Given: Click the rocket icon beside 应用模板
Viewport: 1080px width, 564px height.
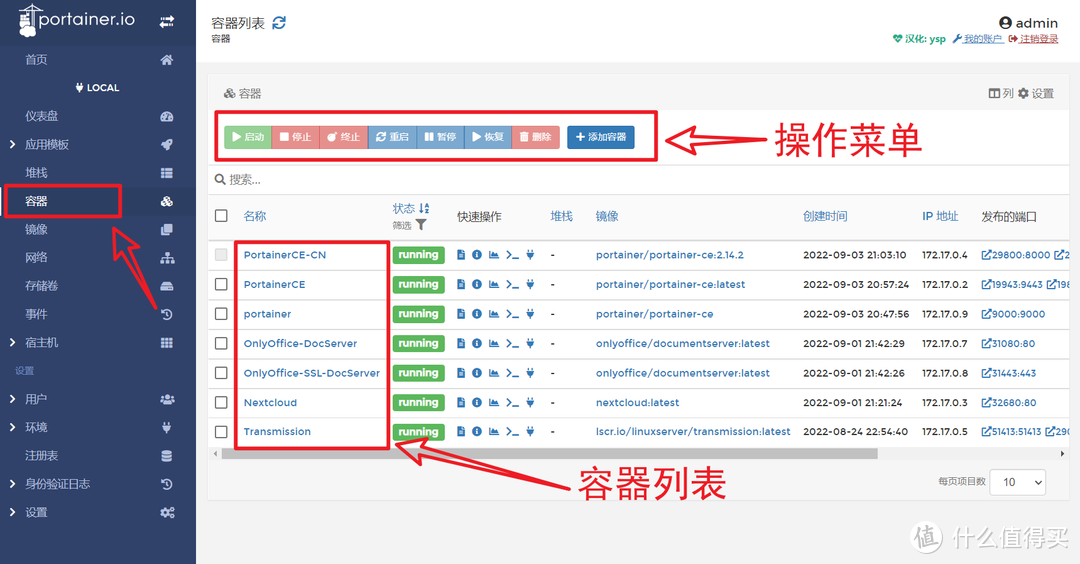Looking at the screenshot, I should 167,145.
